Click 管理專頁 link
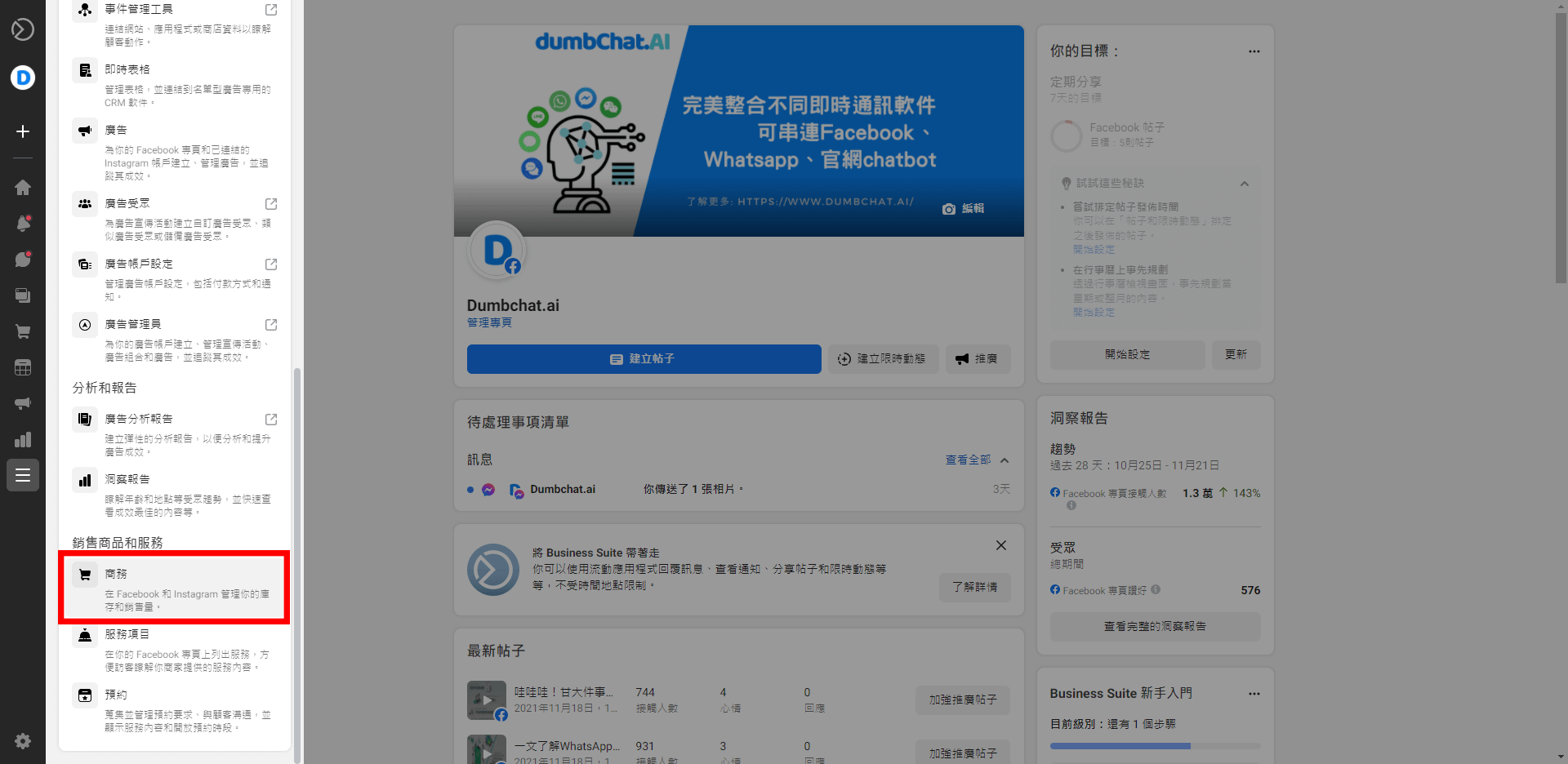This screenshot has width=1568, height=764. [489, 323]
